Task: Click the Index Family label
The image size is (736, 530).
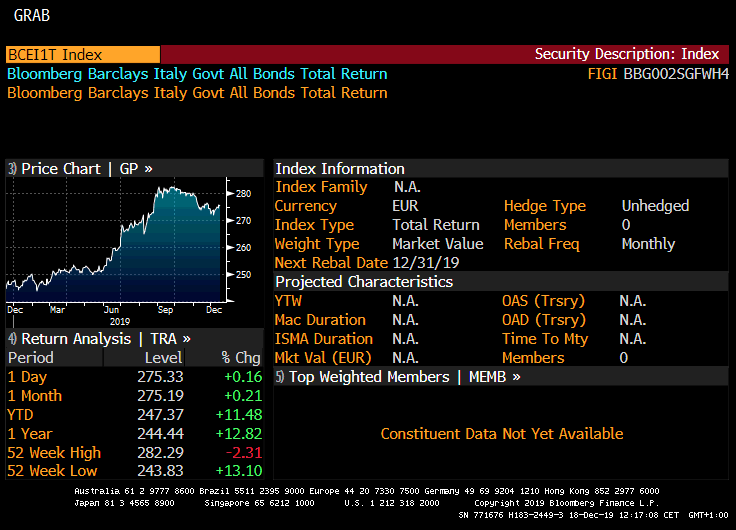Action: 322,187
